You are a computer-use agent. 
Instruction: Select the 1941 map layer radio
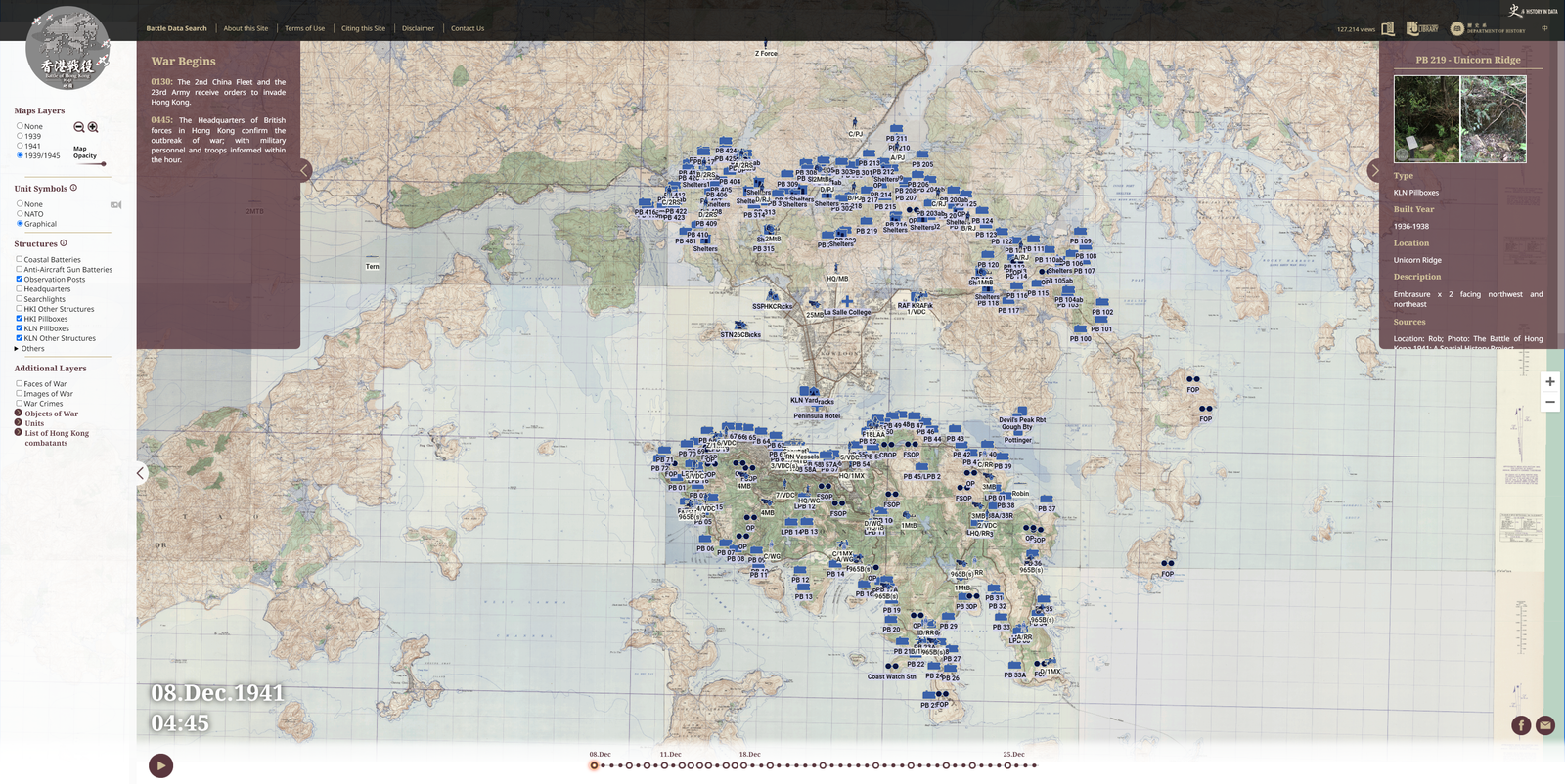pos(20,146)
